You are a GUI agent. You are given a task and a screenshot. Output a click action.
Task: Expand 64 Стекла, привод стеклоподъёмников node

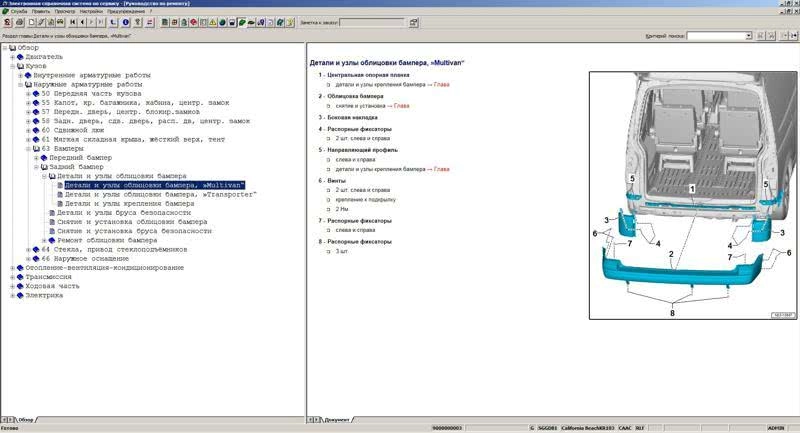coord(29,249)
